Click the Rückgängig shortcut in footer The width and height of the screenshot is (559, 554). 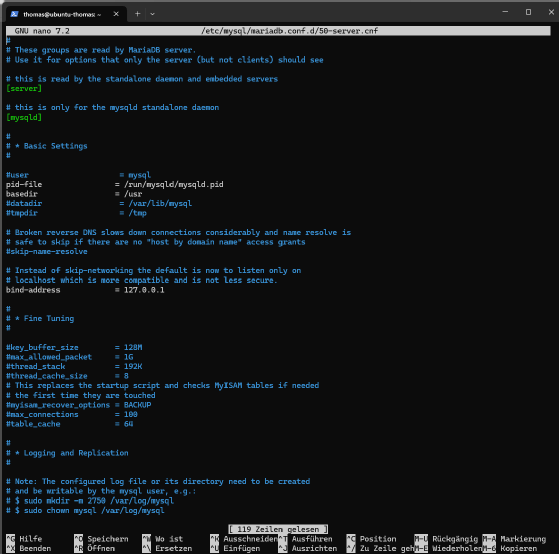(446, 539)
